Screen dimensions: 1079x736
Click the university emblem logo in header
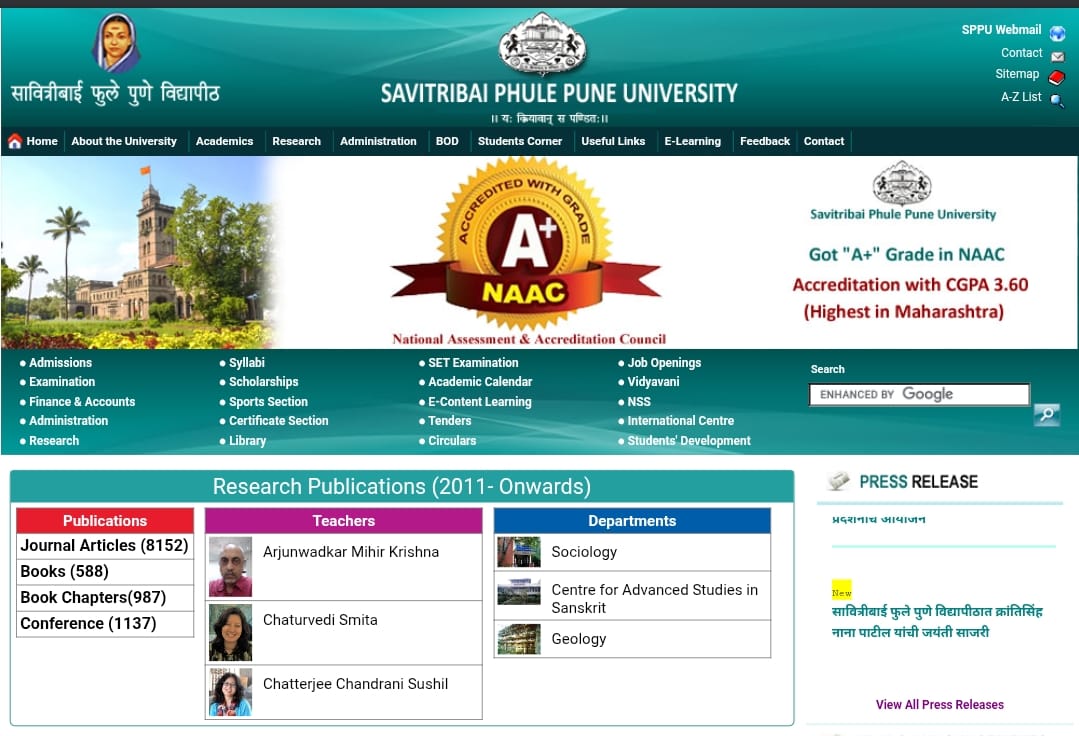(542, 45)
